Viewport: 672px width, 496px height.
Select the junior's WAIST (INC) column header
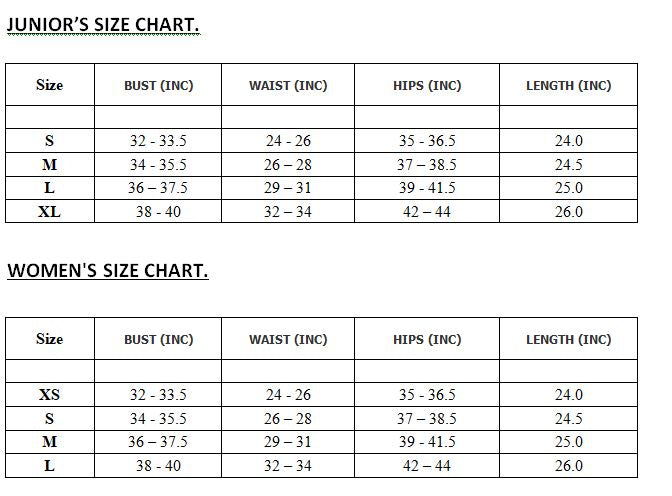288,85
